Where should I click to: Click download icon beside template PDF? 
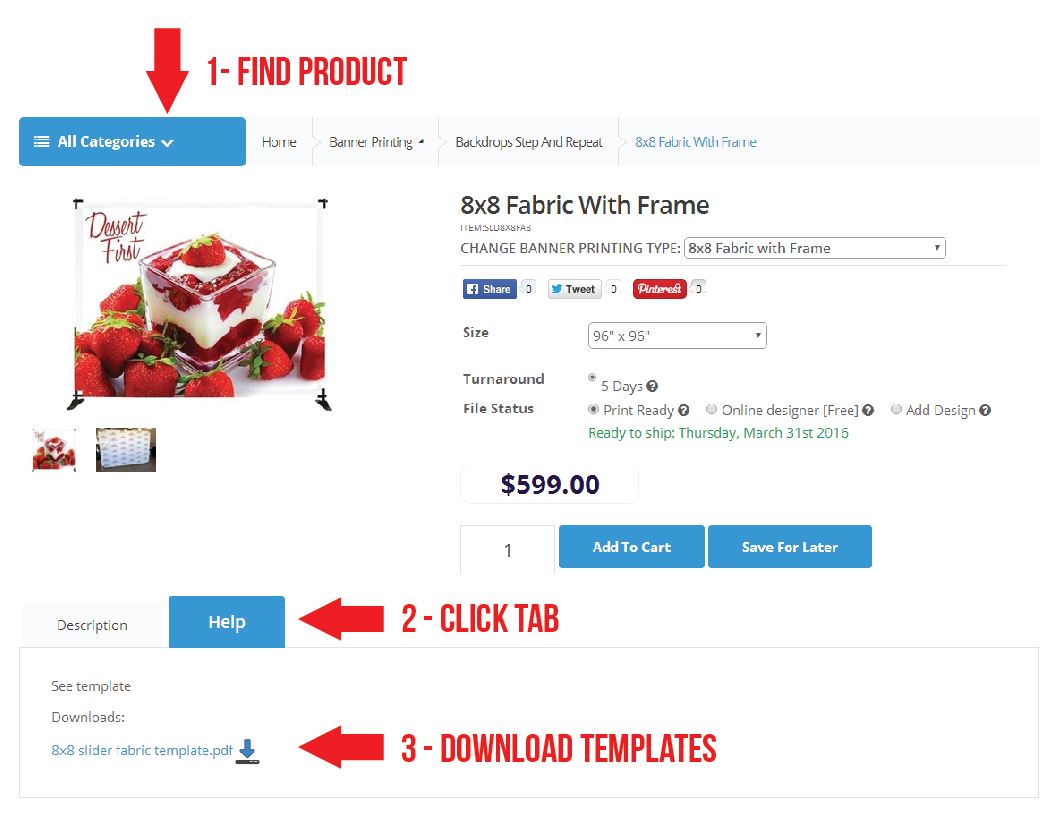coord(248,751)
